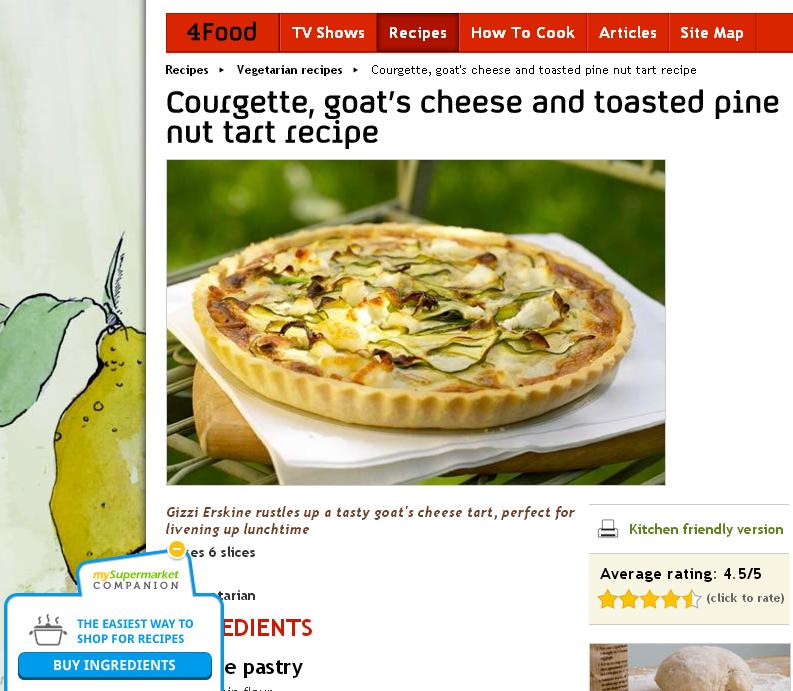The height and width of the screenshot is (691, 793).
Task: Click the Recipes breadcrumb link
Action: click(x=187, y=70)
